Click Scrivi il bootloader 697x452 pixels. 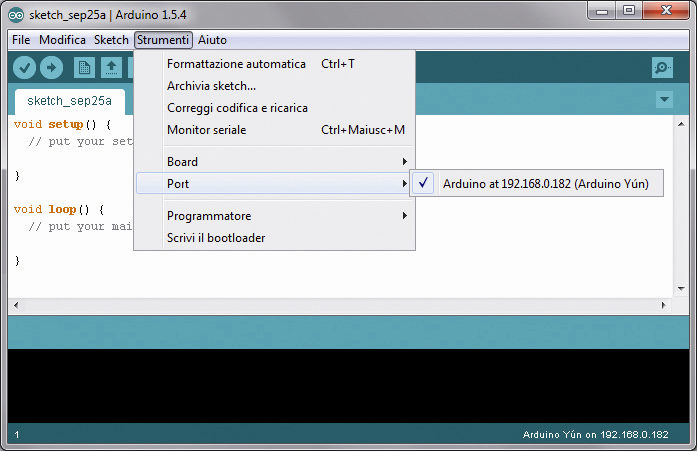216,238
